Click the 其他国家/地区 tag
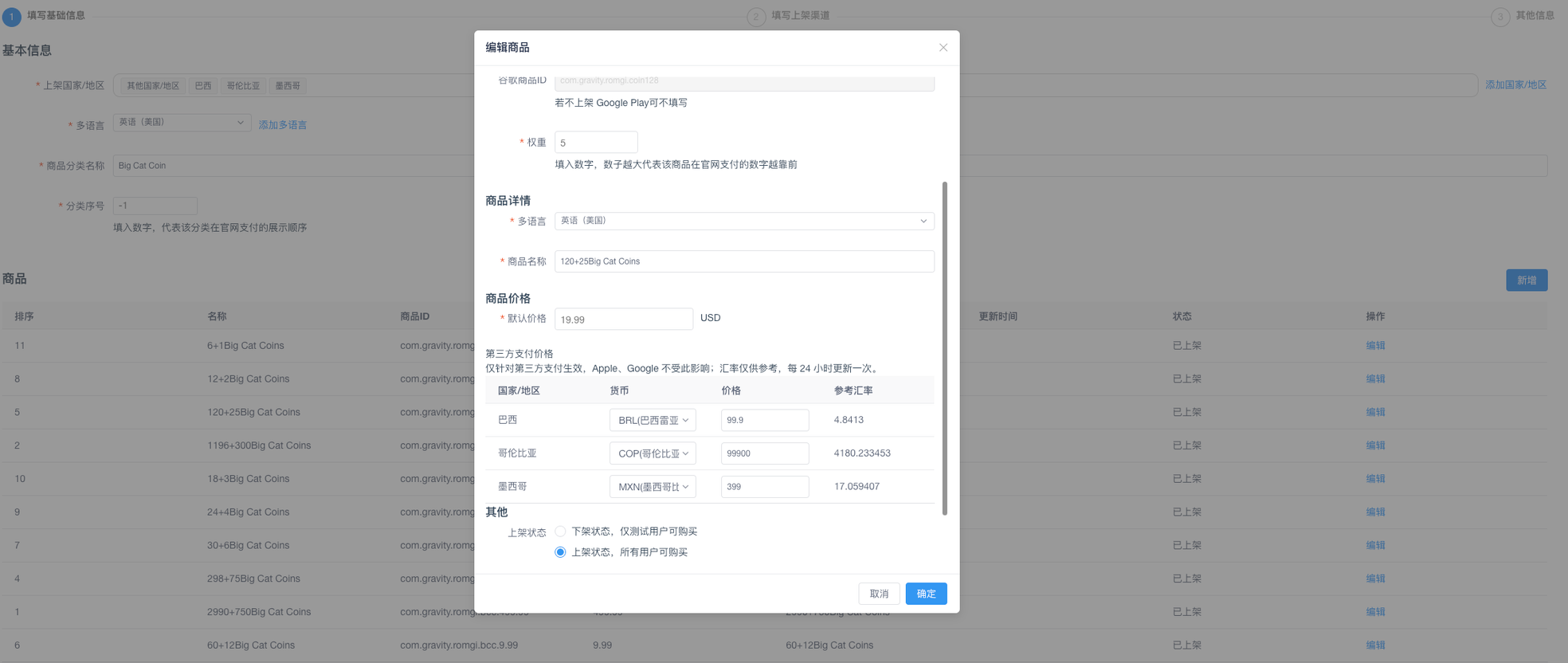Viewport: 1568px width, 663px height. [x=153, y=86]
